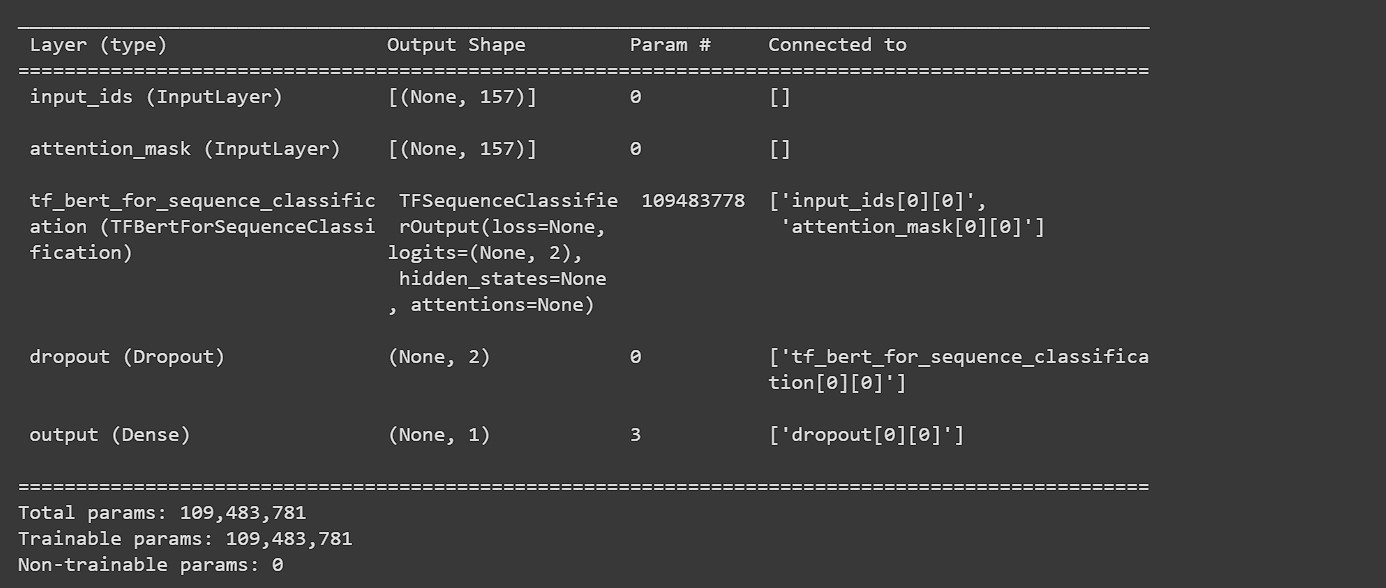Click the 'Output Shape' column header
Viewport: 1386px width, 588px height.
point(456,45)
